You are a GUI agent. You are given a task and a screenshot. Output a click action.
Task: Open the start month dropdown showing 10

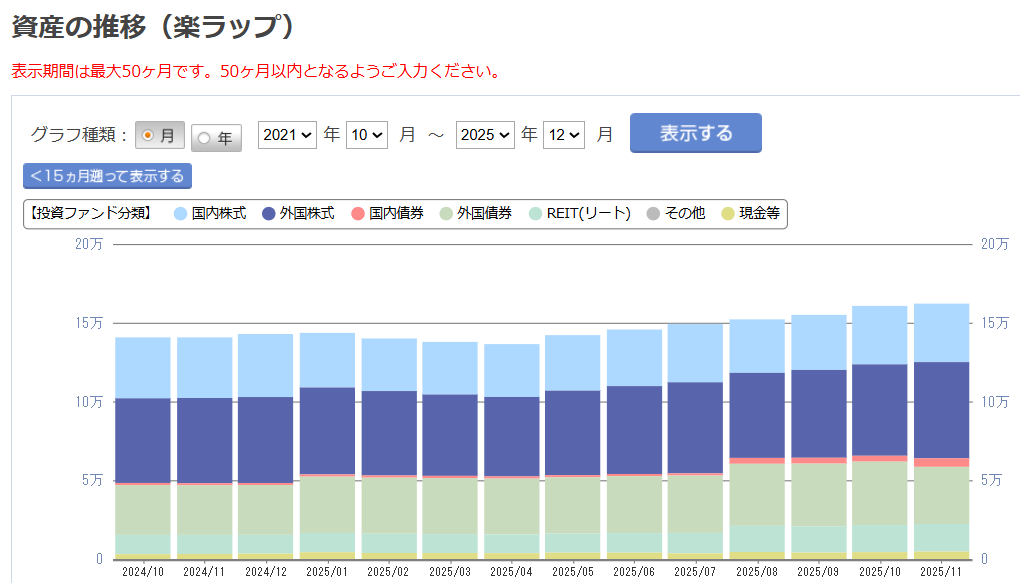(366, 134)
